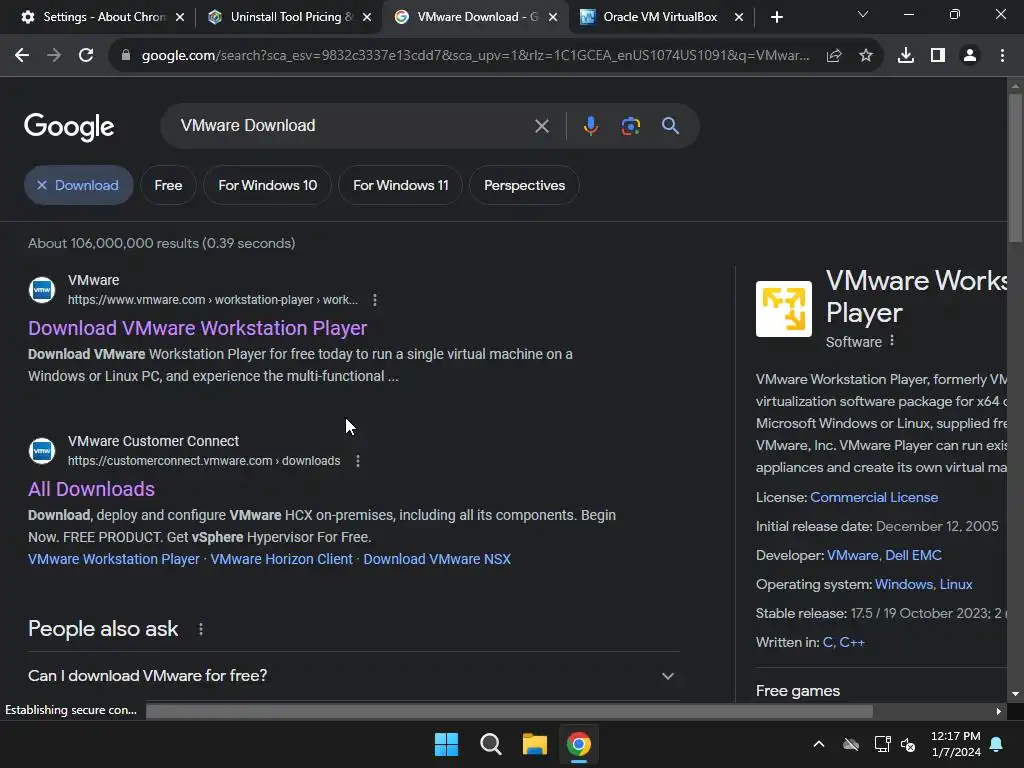View site information via the lock icon

pyautogui.click(x=126, y=56)
